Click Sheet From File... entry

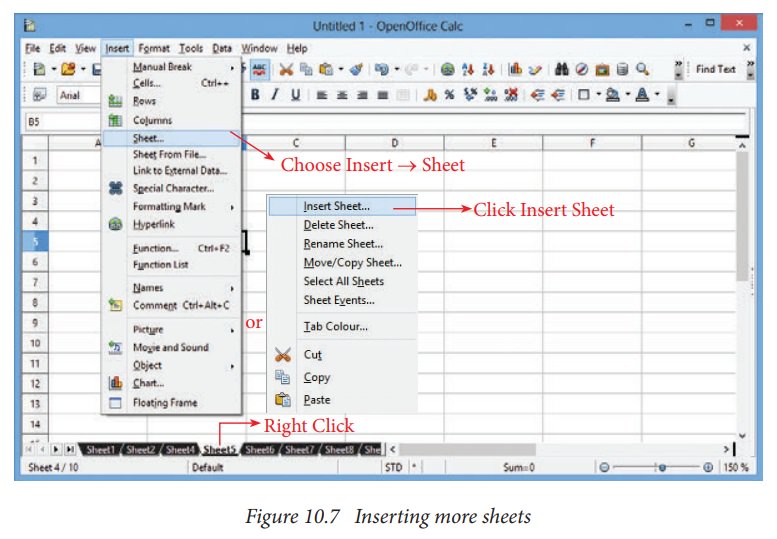click(171, 155)
